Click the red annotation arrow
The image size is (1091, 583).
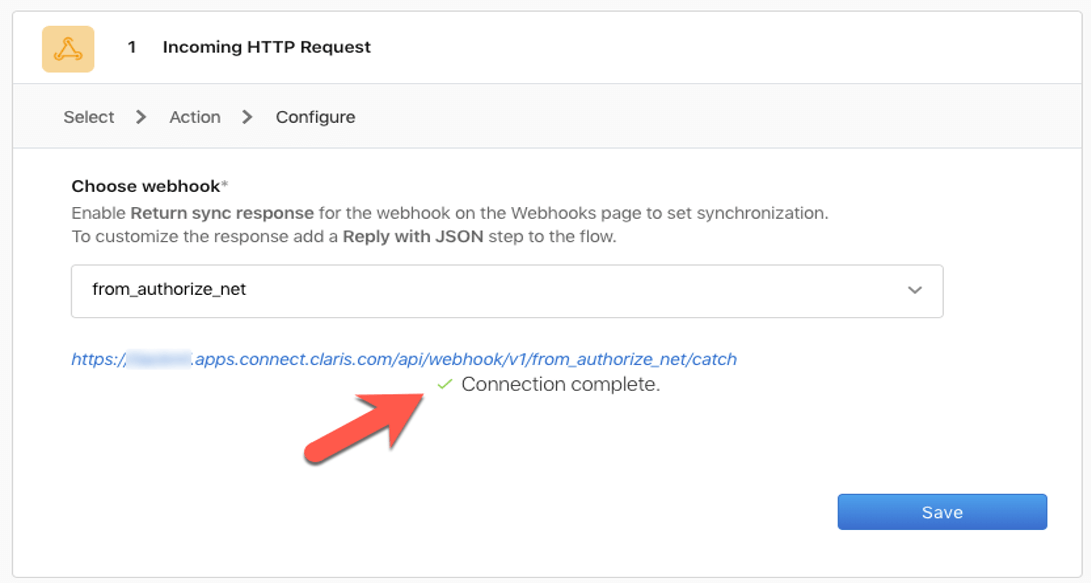coord(364,427)
